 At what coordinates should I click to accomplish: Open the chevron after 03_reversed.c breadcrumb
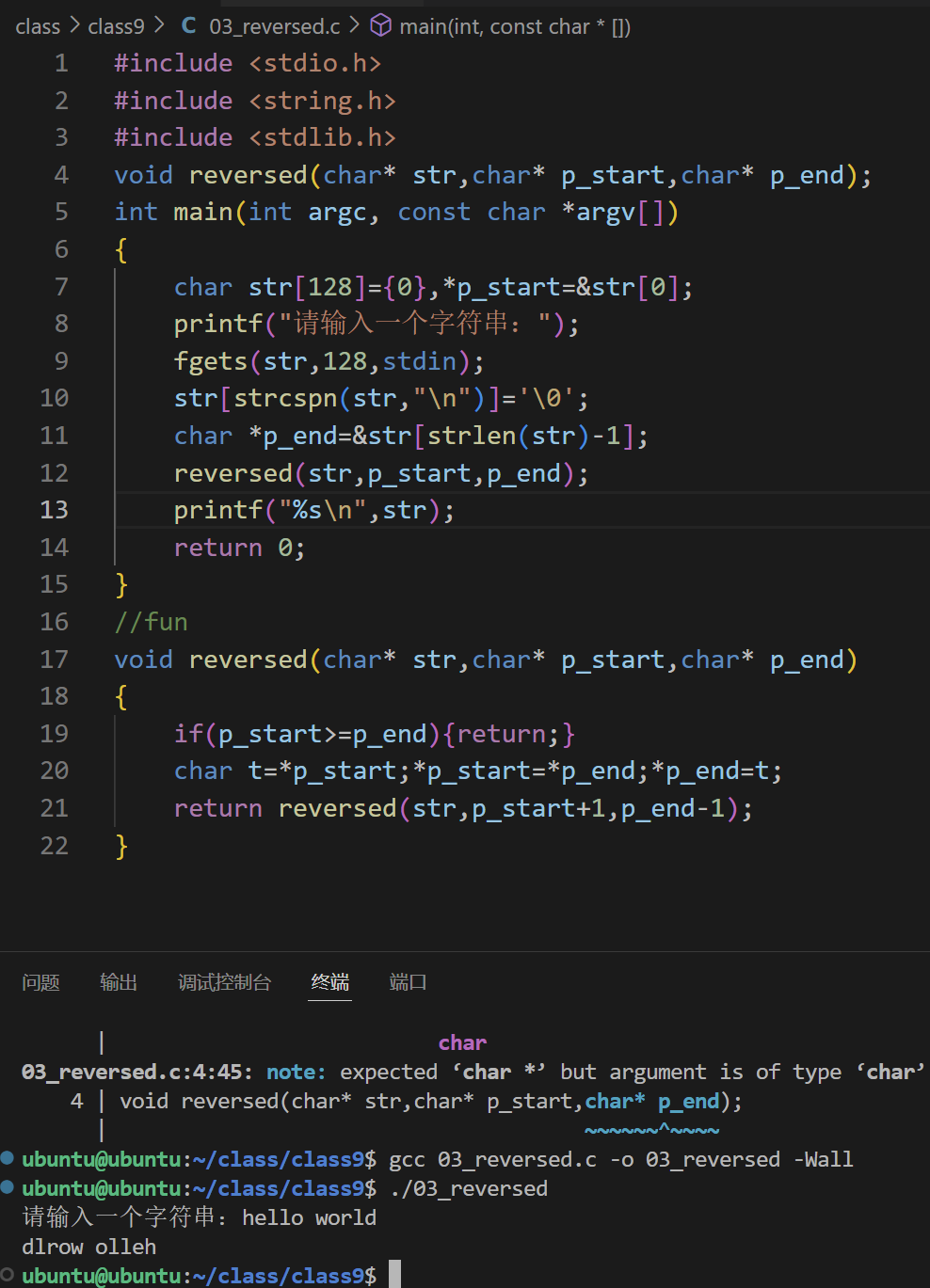353,25
